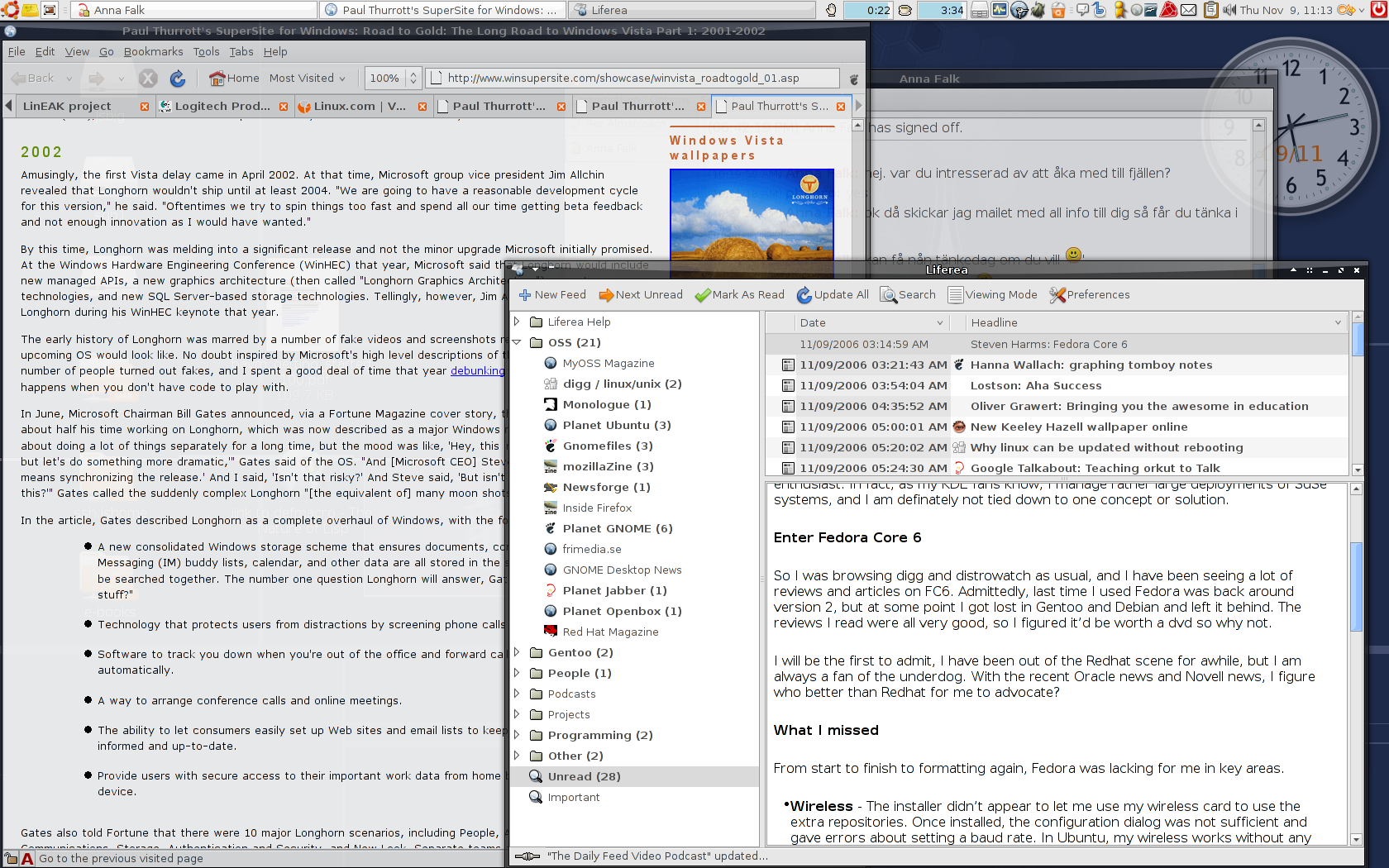Click Thu Nov 9 panel clock
The width and height of the screenshot is (1389, 868).
(1286, 10)
